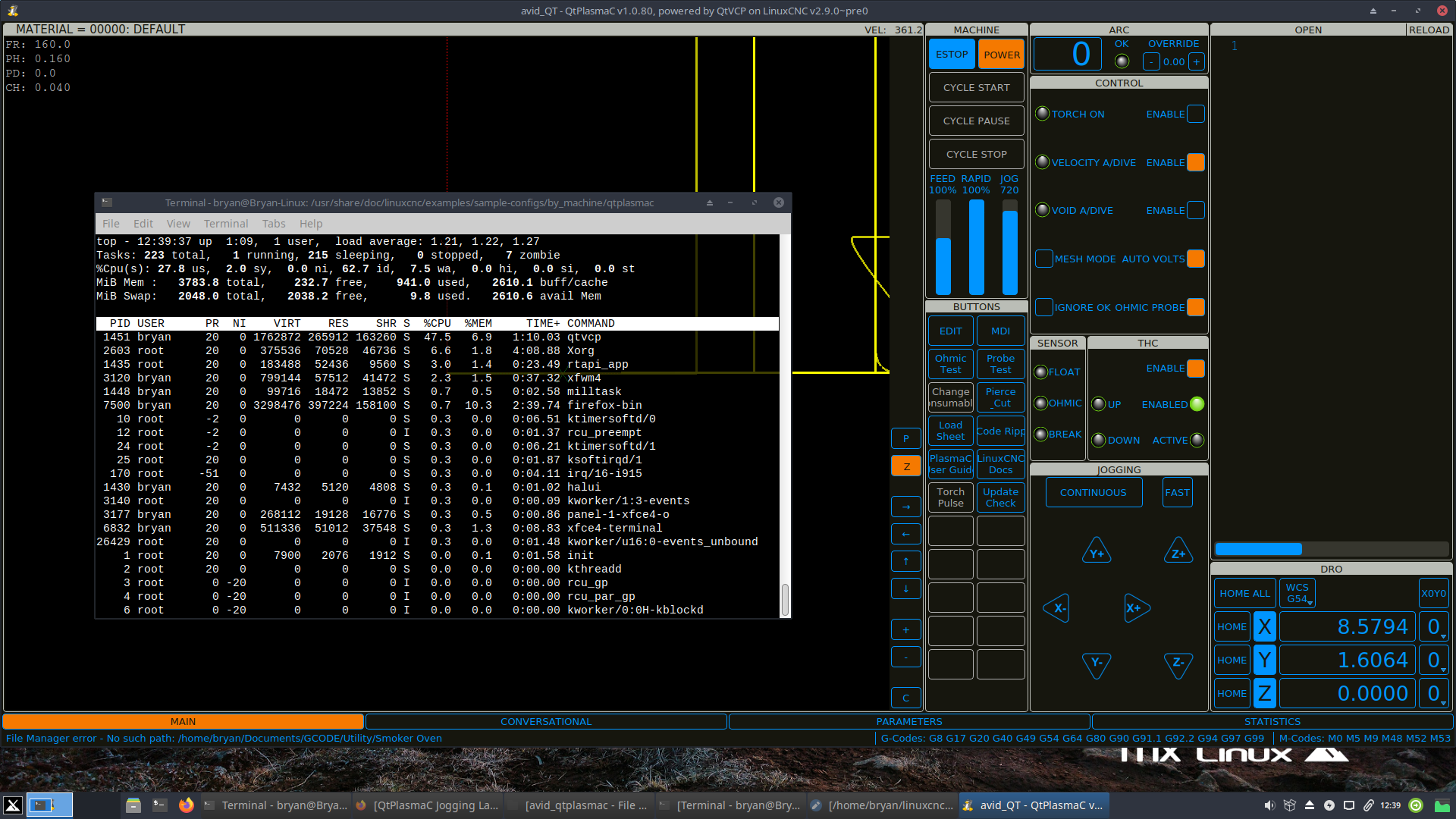Adjust the RAPID override slider
1456x819 pixels.
977,247
